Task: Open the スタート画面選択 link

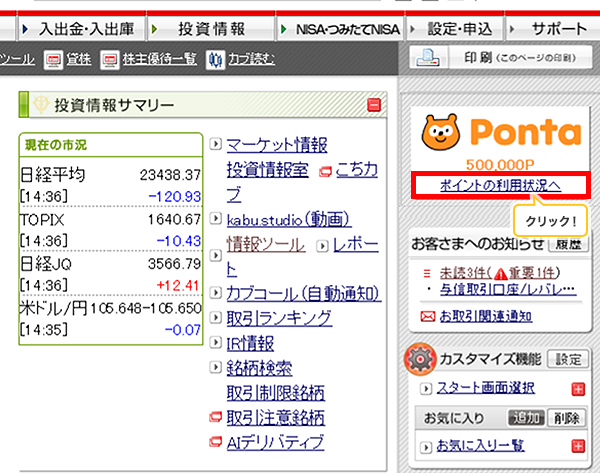Action: click(x=486, y=388)
